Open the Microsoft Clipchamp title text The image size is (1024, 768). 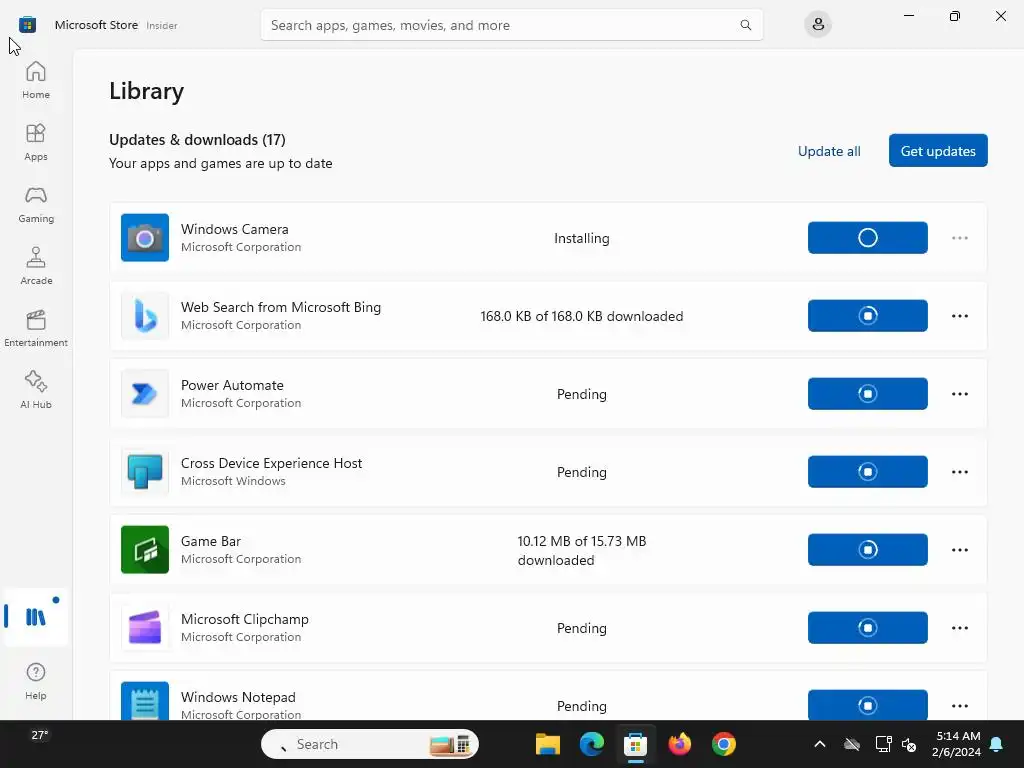pos(244,619)
